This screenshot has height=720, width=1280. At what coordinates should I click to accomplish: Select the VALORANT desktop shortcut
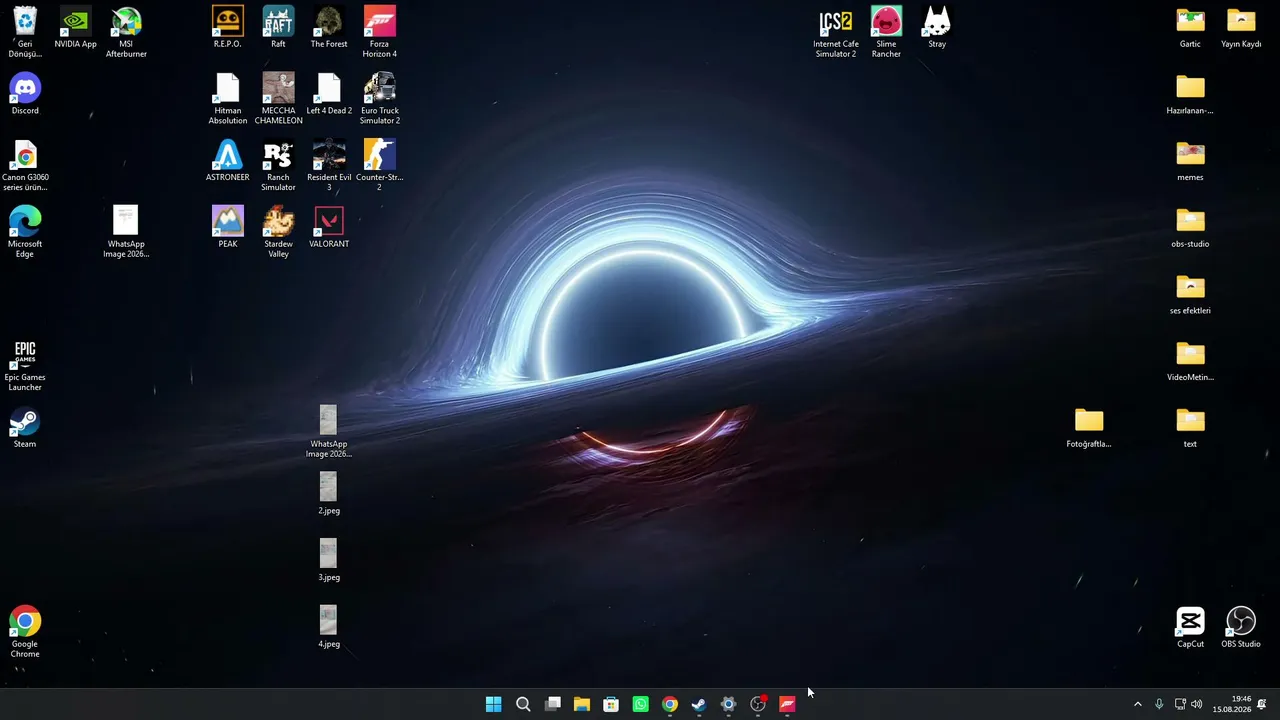[x=329, y=228]
